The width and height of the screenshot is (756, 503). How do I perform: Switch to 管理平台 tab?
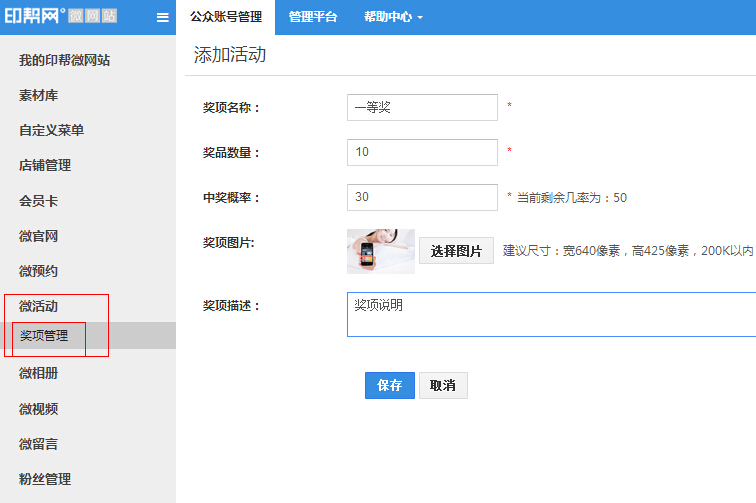313,17
